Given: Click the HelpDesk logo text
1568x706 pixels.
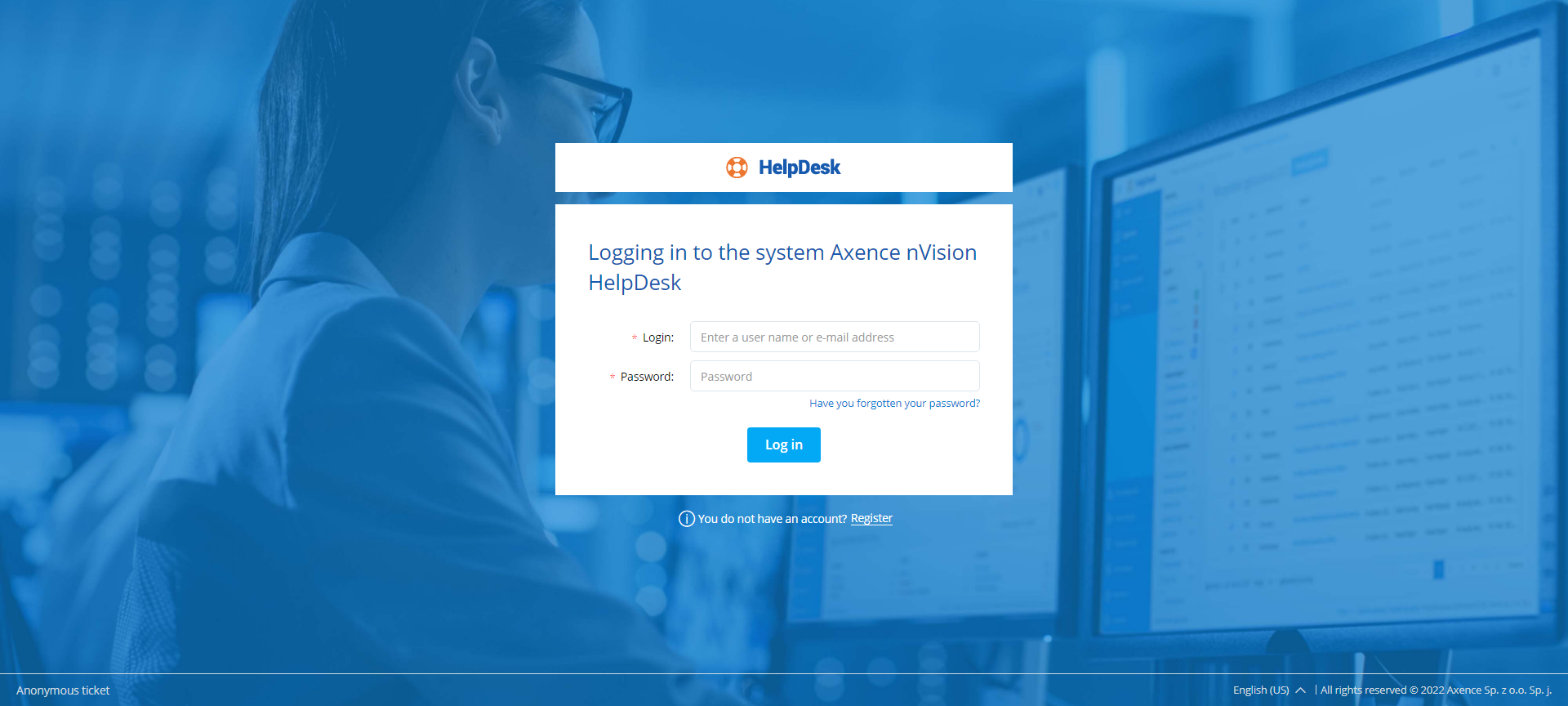Looking at the screenshot, I should click(x=799, y=168).
